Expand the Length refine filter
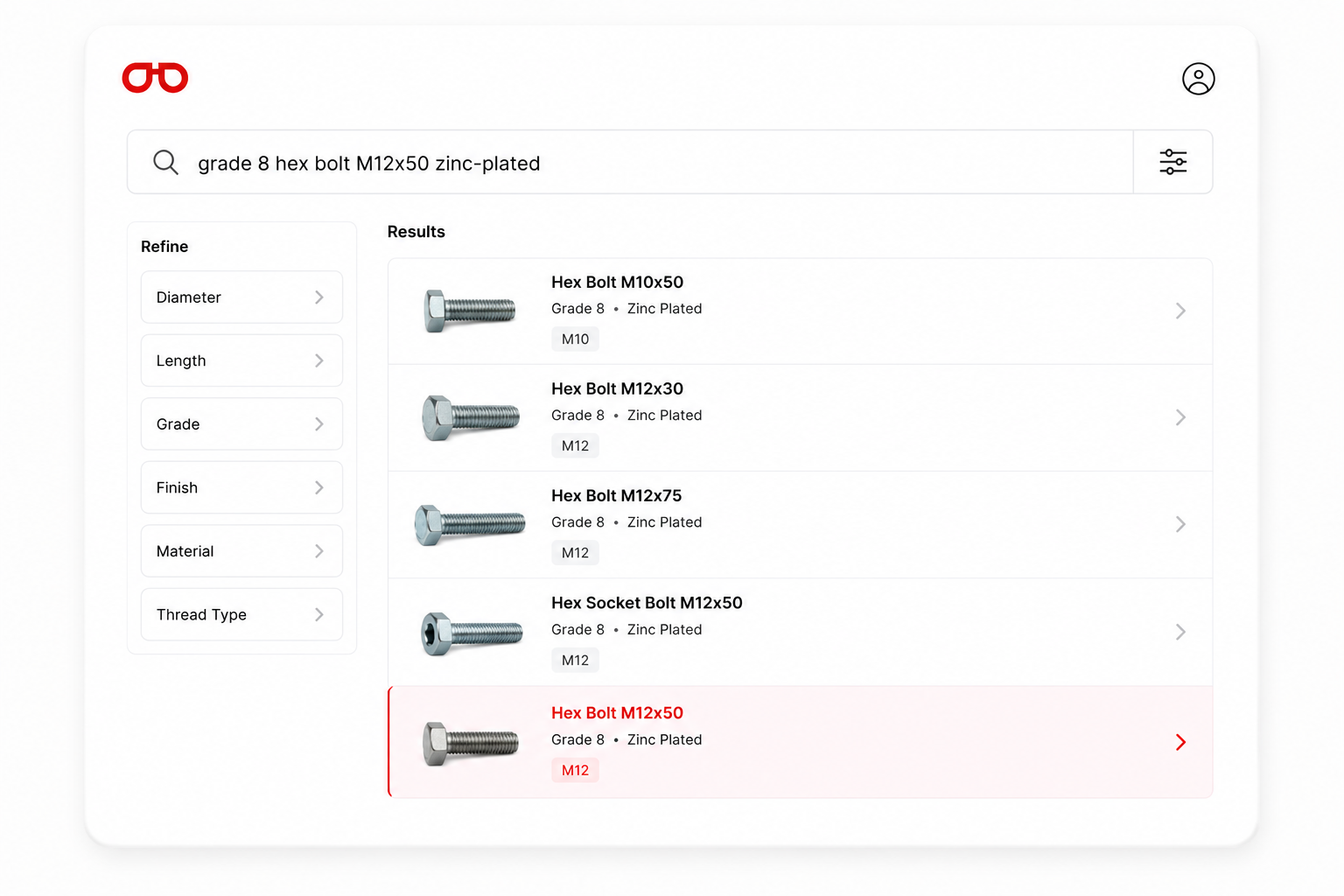Image resolution: width=1344 pixels, height=896 pixels. tap(241, 360)
